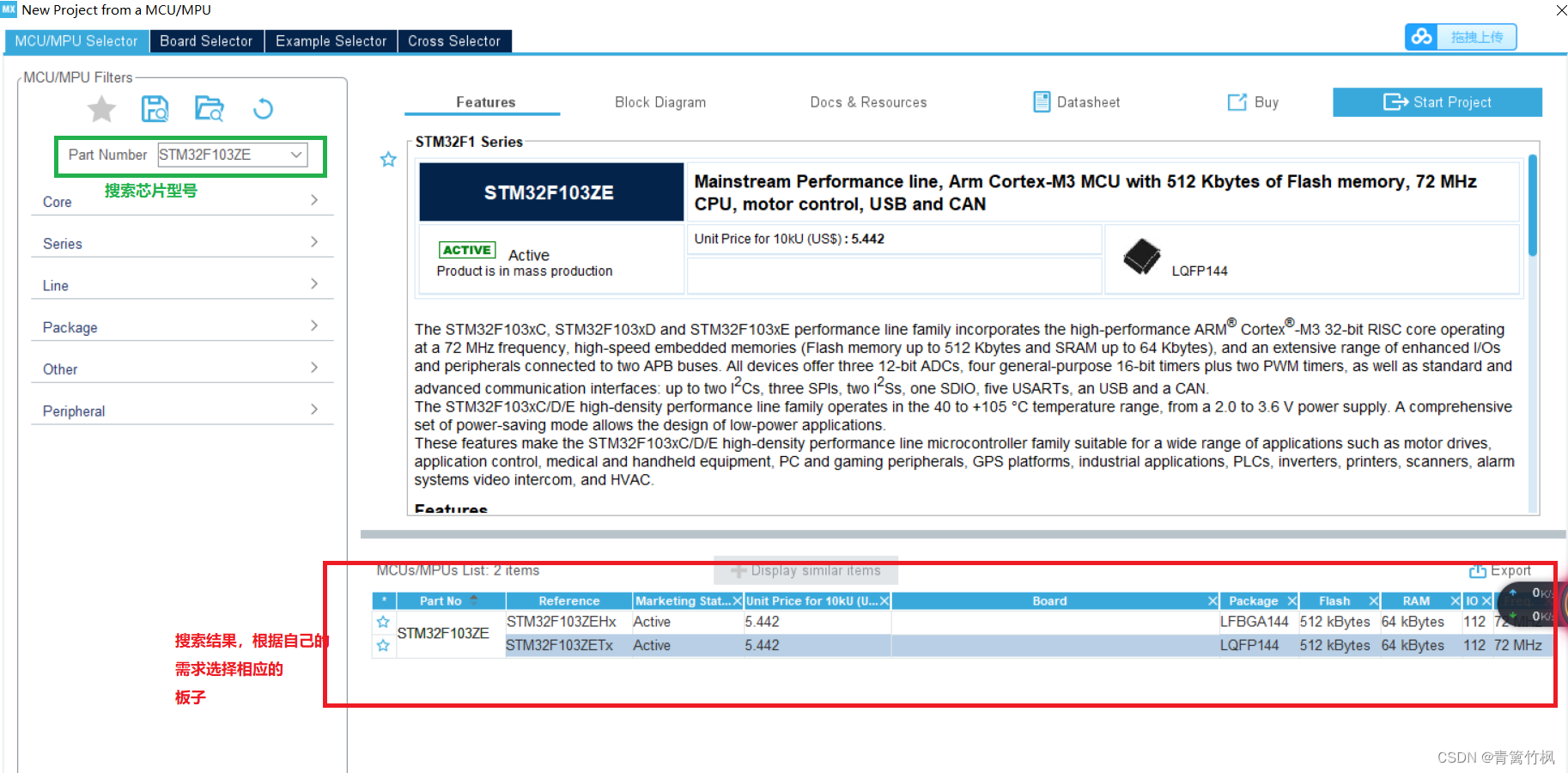The image size is (1568, 773).
Task: Open the Features tab
Action: point(485,102)
